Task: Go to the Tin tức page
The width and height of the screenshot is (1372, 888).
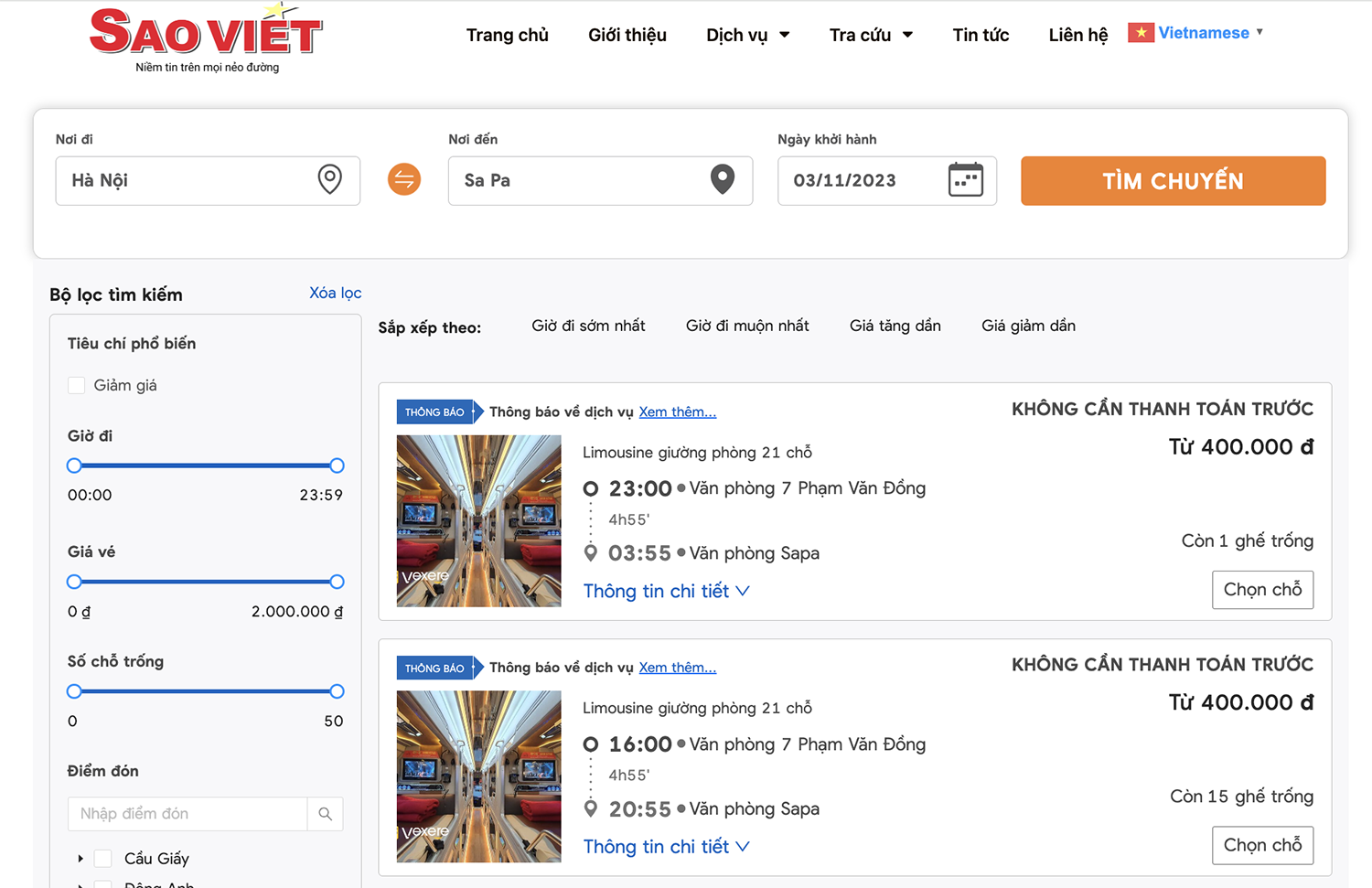Action: (x=981, y=35)
